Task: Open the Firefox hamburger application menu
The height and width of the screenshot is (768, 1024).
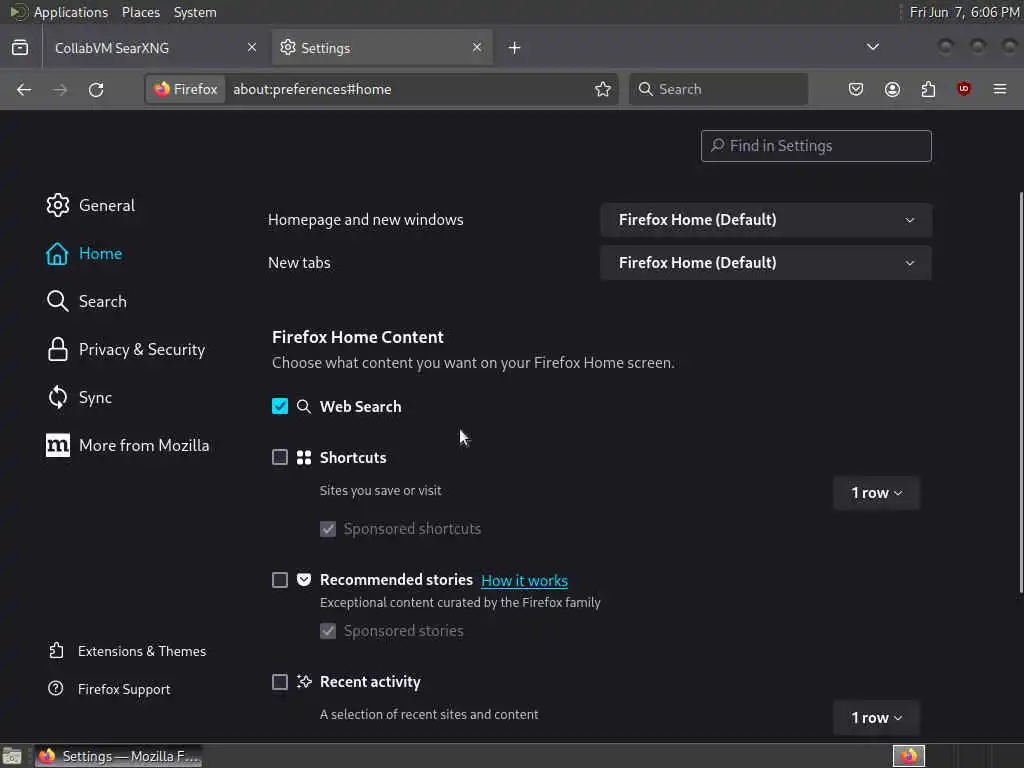Action: [x=1000, y=89]
